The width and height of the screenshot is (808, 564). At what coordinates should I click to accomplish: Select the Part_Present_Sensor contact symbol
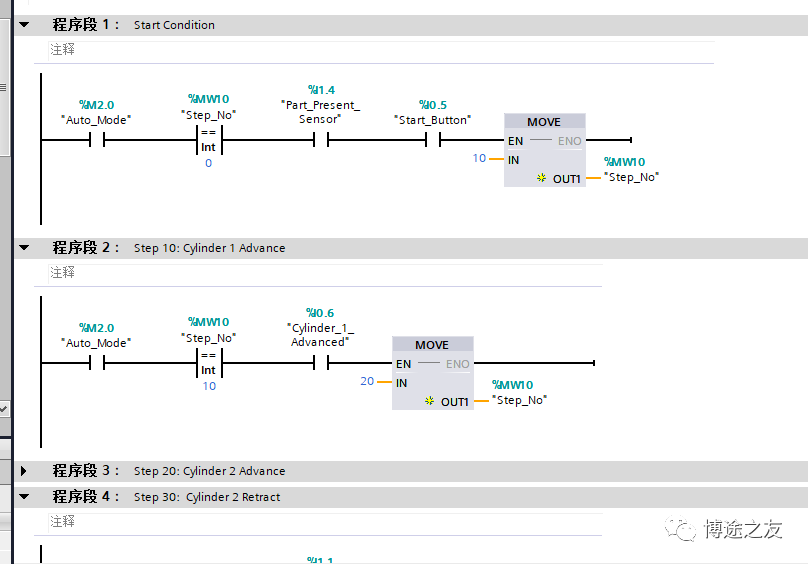[321, 140]
